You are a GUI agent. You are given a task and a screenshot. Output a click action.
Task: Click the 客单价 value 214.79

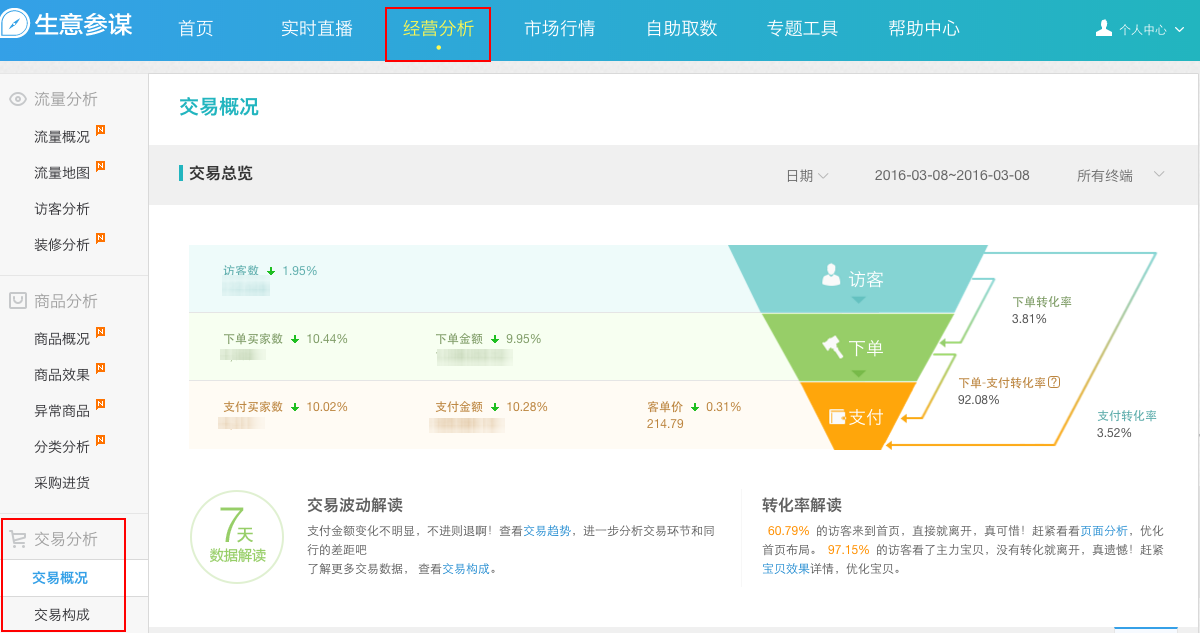(x=665, y=424)
